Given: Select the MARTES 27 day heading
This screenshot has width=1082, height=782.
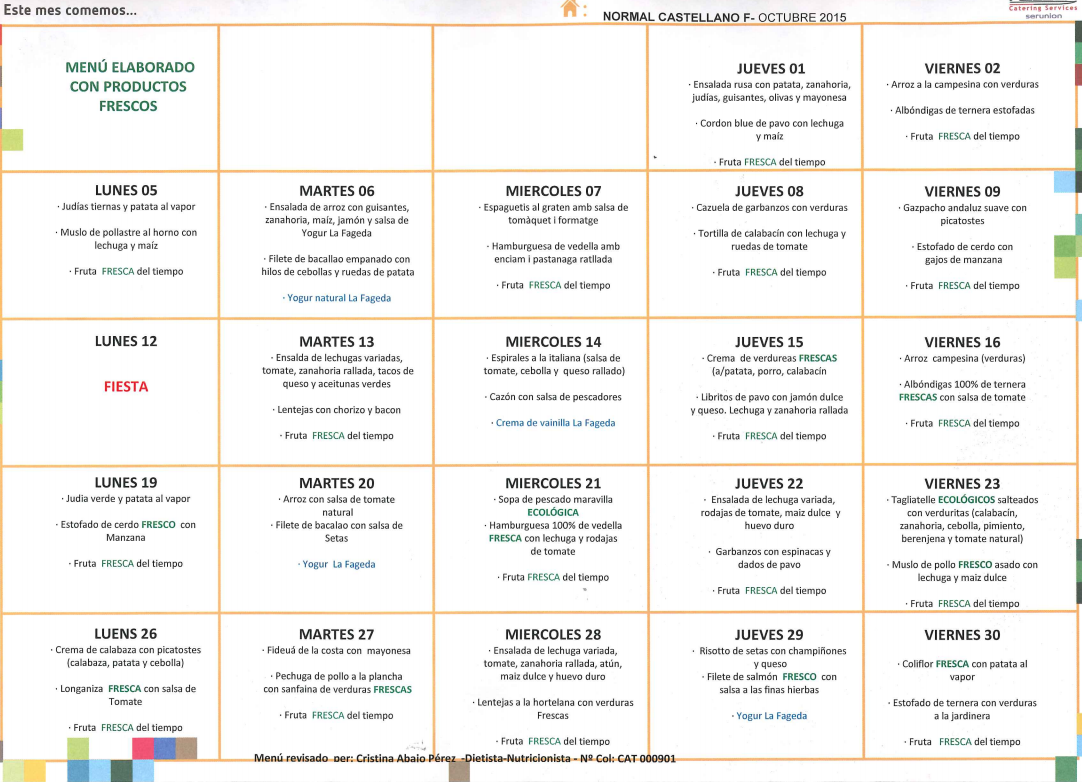Looking at the screenshot, I should coord(337,634).
